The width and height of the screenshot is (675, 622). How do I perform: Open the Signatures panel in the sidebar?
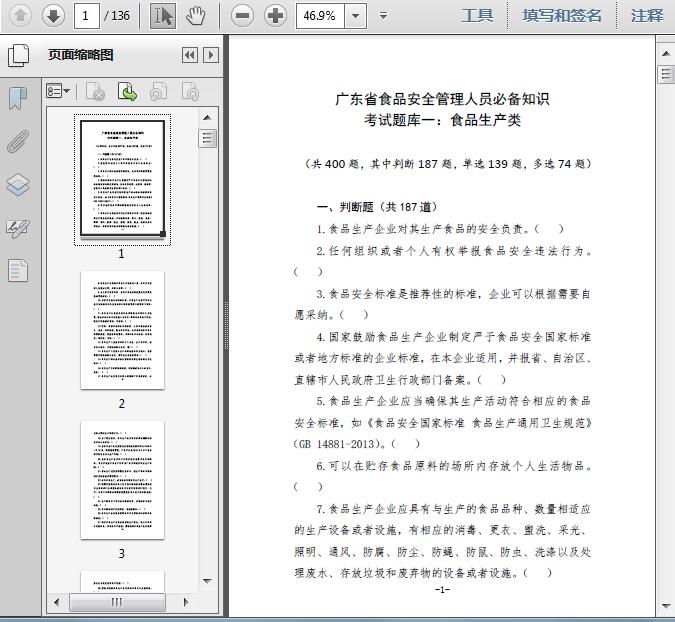point(18,227)
